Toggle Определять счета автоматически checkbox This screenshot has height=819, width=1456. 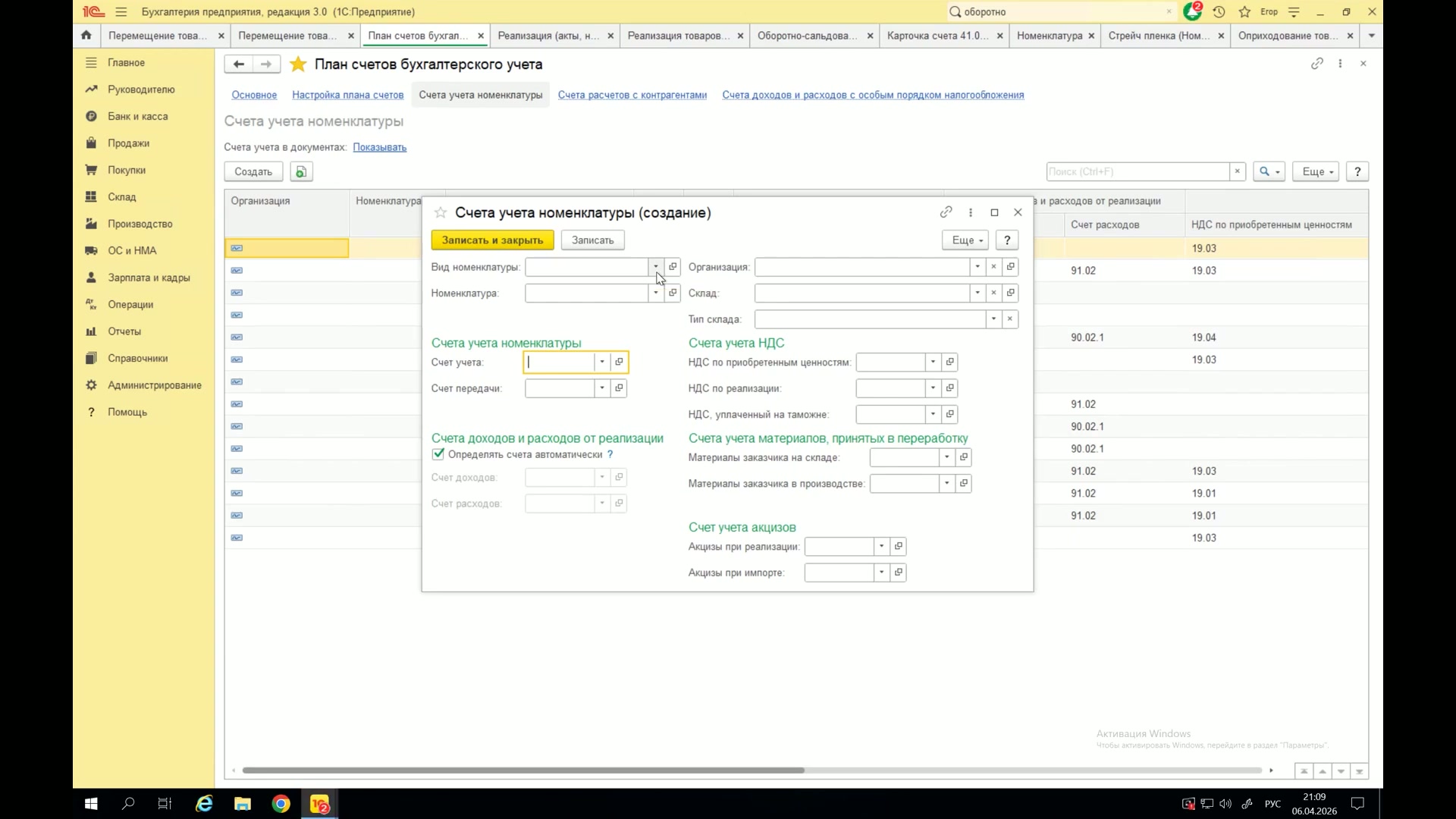tap(438, 454)
